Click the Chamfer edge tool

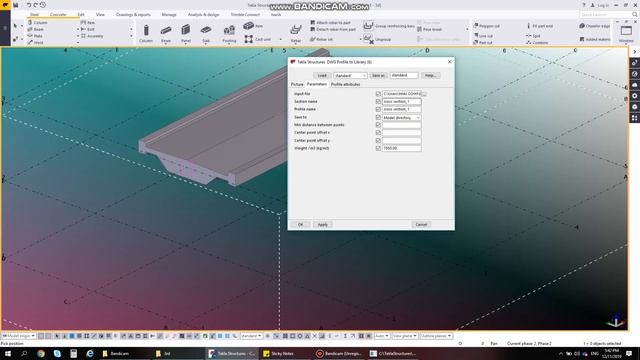tap(594, 26)
